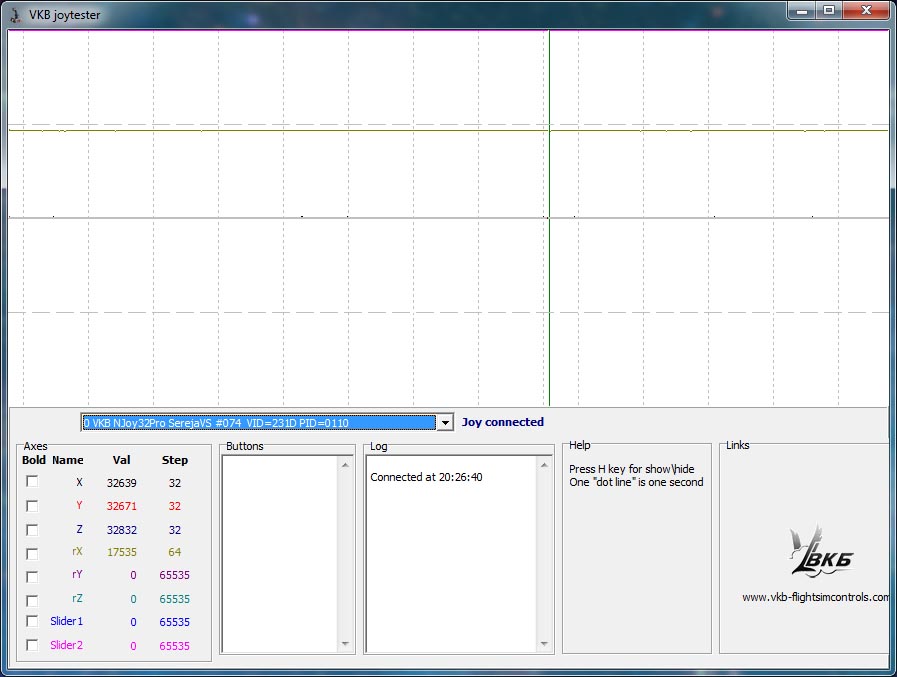897x677 pixels.
Task: Click the Buttons list scroll up arrow
Action: (346, 465)
